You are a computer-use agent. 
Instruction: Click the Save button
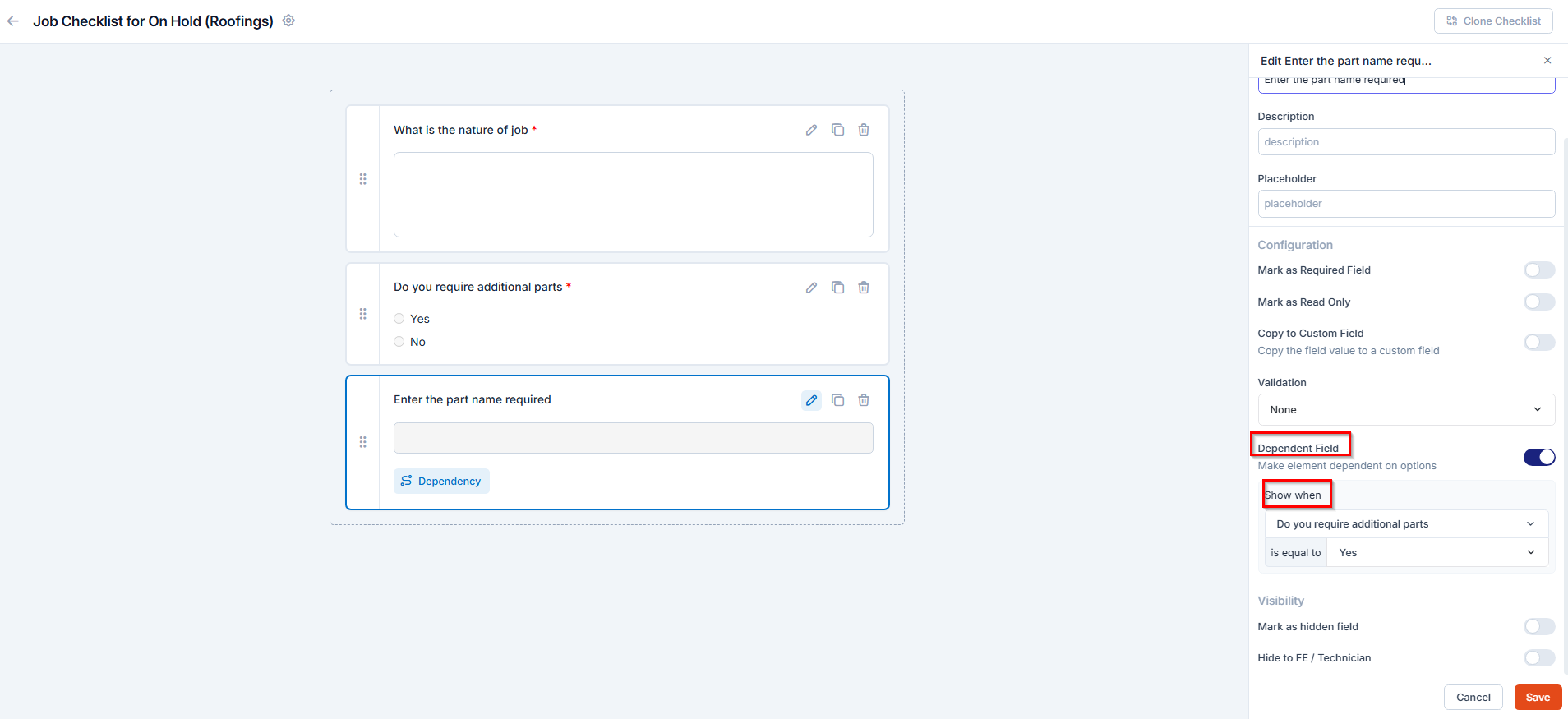click(1538, 698)
